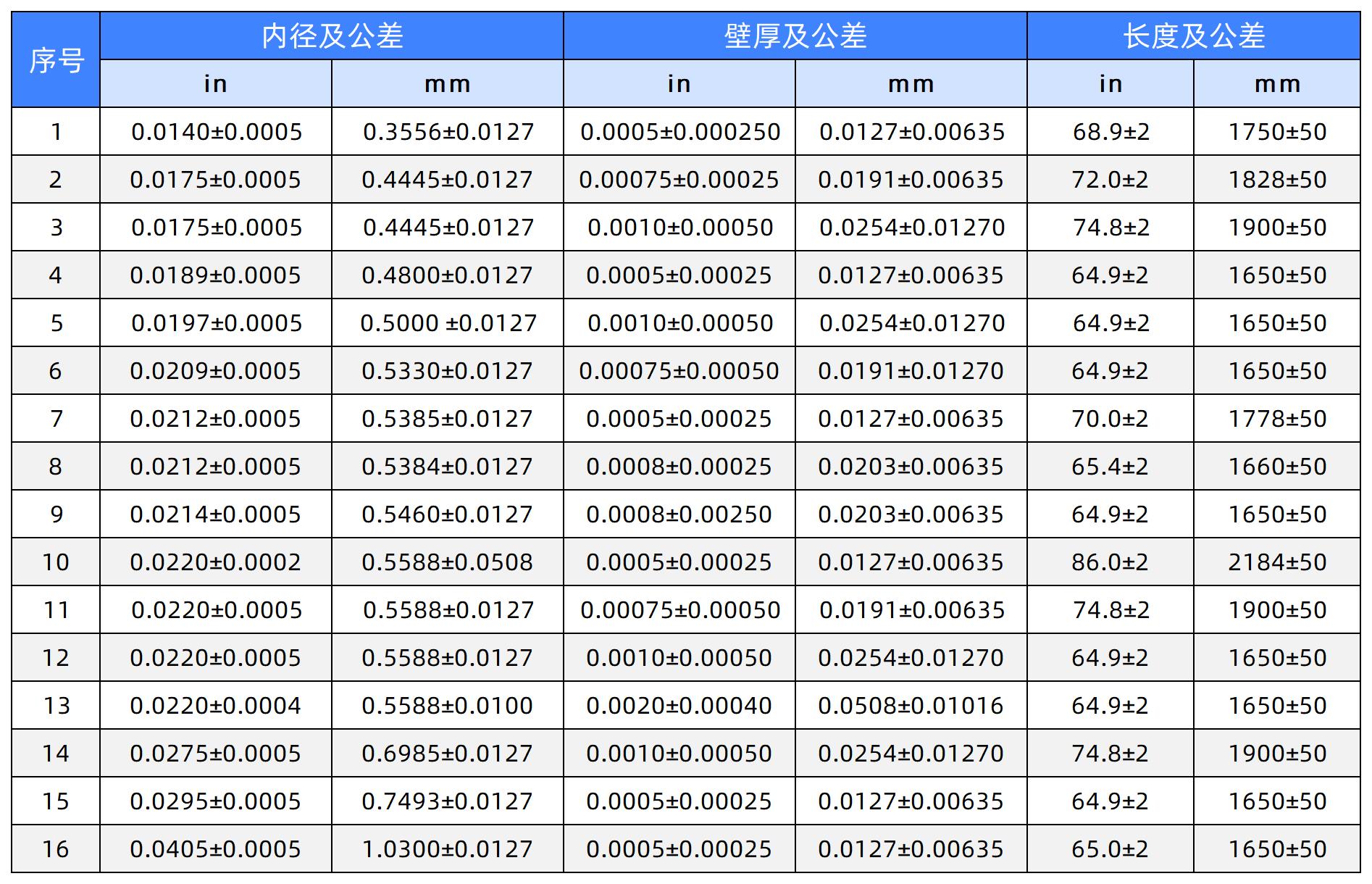The height and width of the screenshot is (884, 1372).
Task: Click cell 0.5385±0.0127
Action: pos(448,418)
